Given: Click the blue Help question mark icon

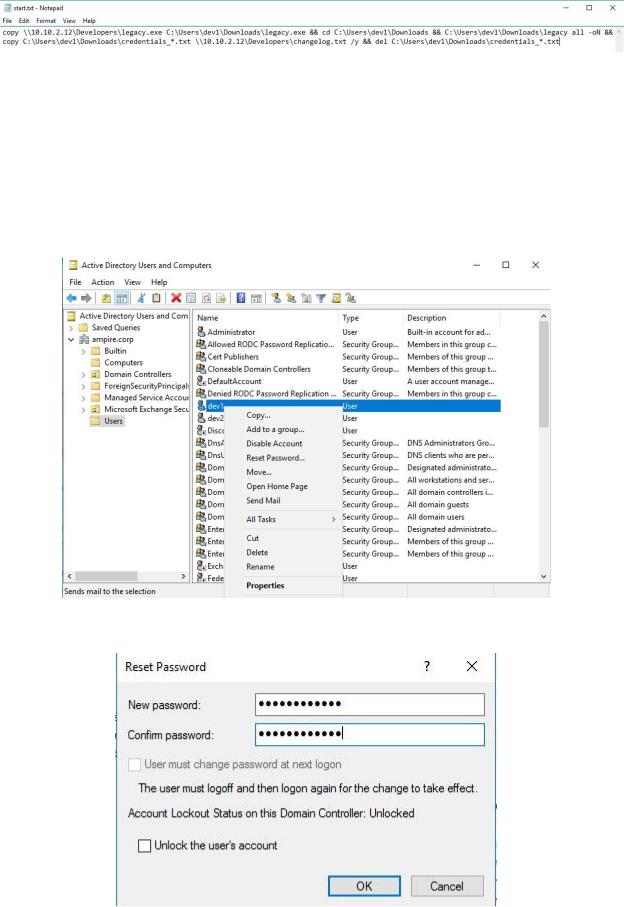Looking at the screenshot, I should point(241,298).
